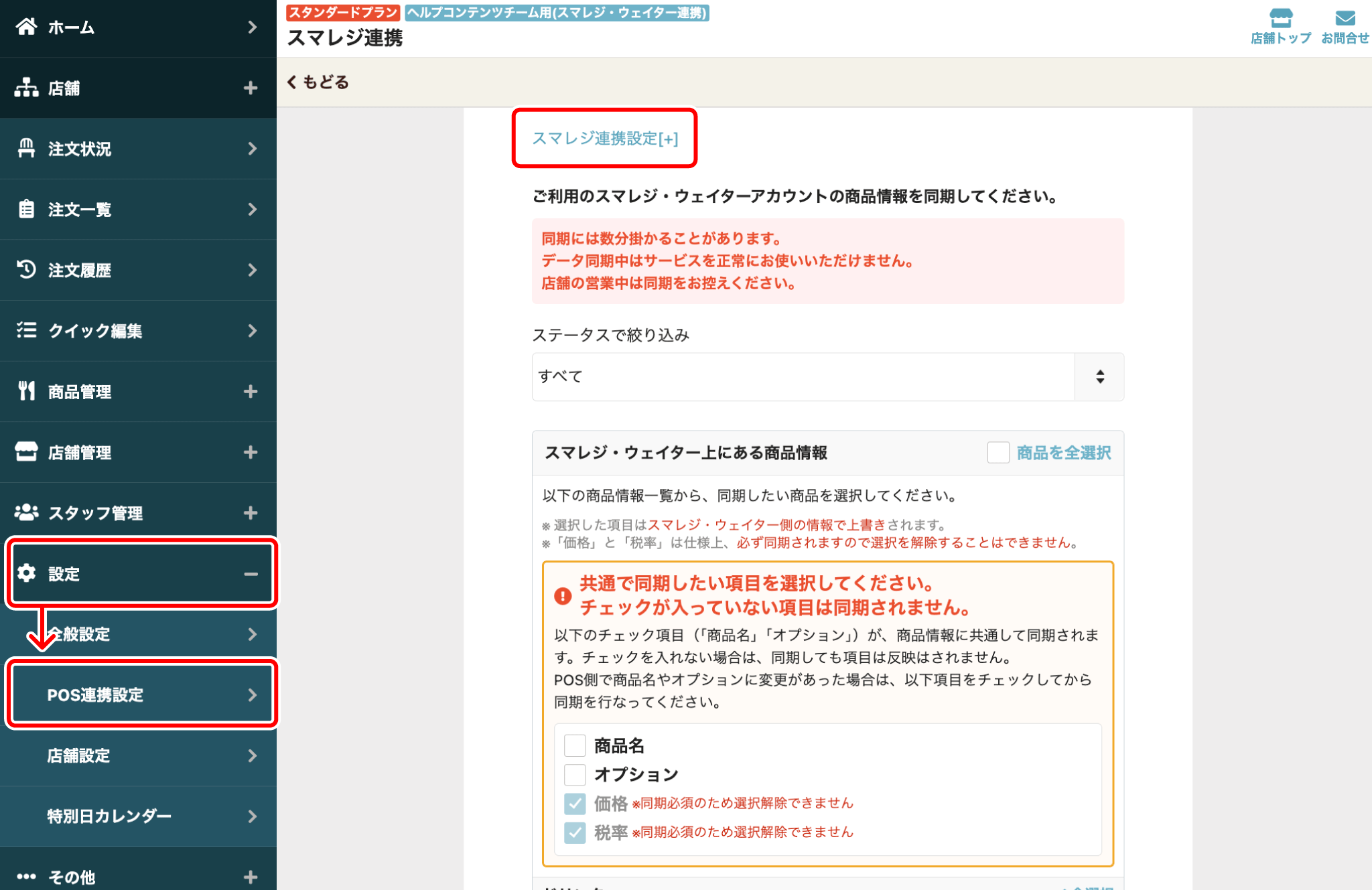1372x890 pixels.
Task: Open 注文履歴 menu item
Action: [x=138, y=270]
